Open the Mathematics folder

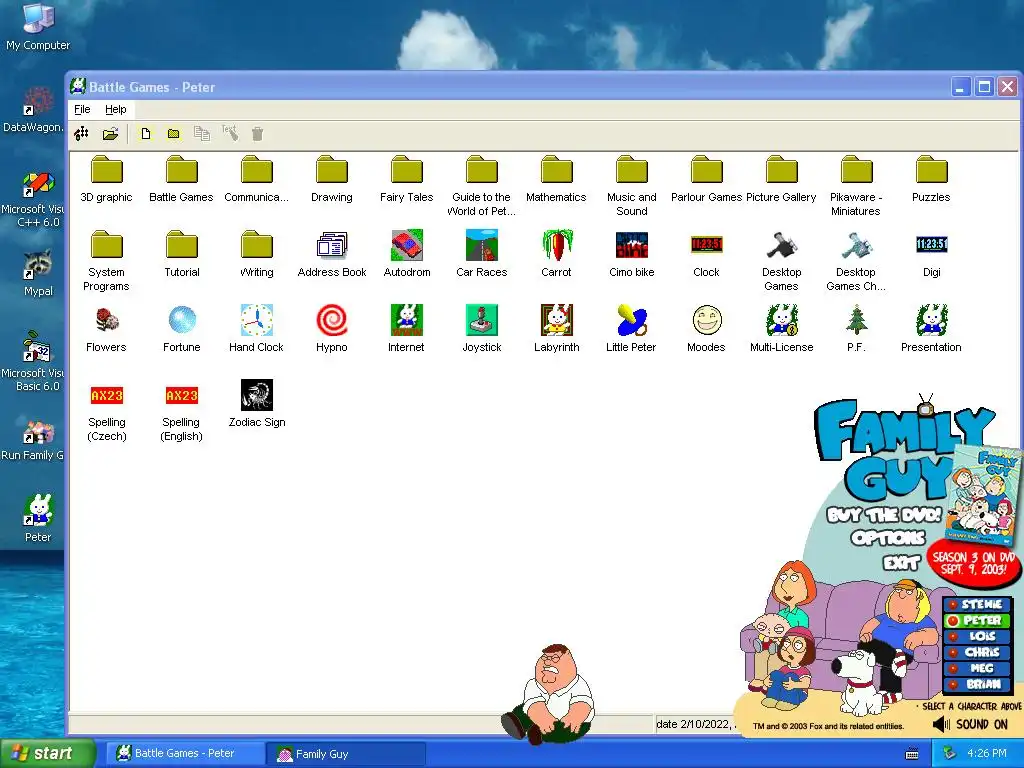point(556,170)
